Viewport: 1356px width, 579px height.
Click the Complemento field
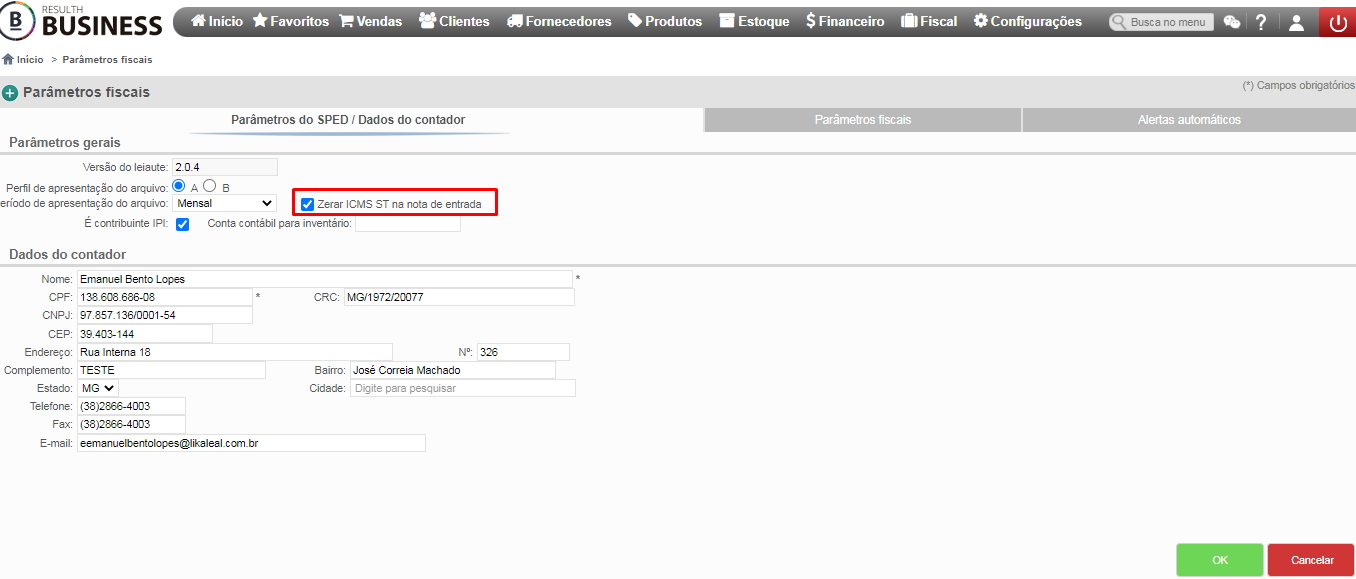tap(171, 370)
